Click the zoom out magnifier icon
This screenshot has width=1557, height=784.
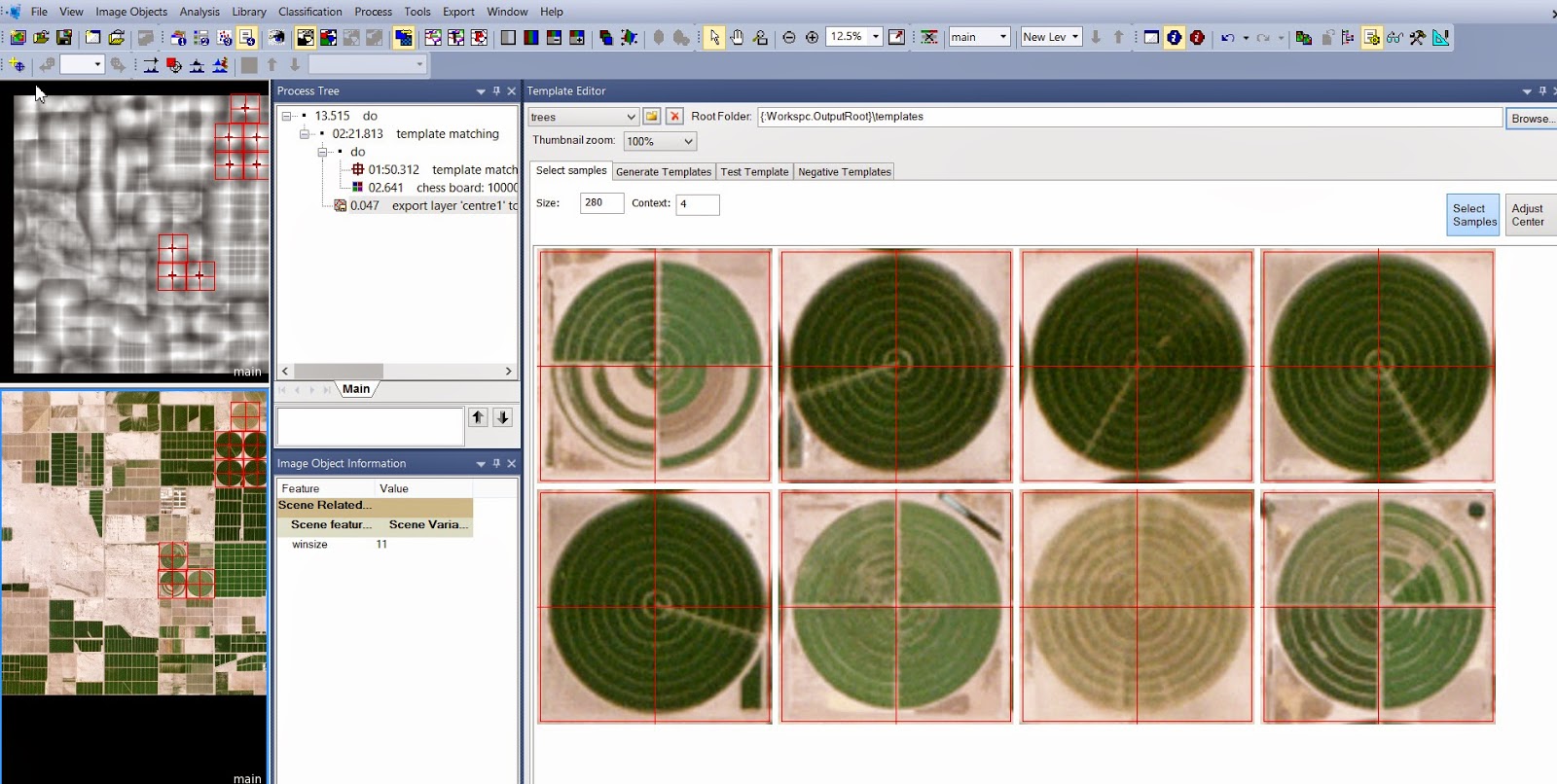789,37
